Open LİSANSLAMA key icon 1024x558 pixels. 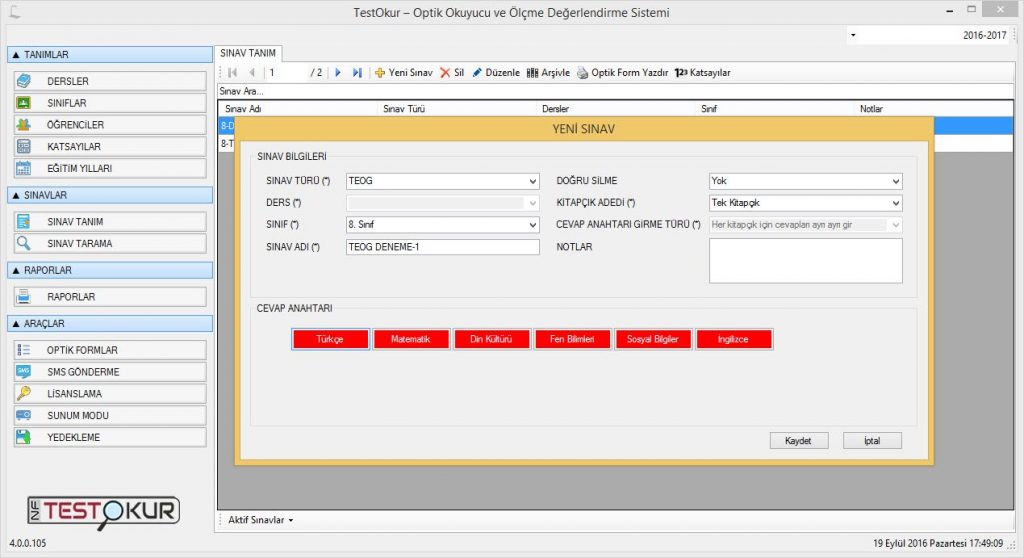(24, 393)
